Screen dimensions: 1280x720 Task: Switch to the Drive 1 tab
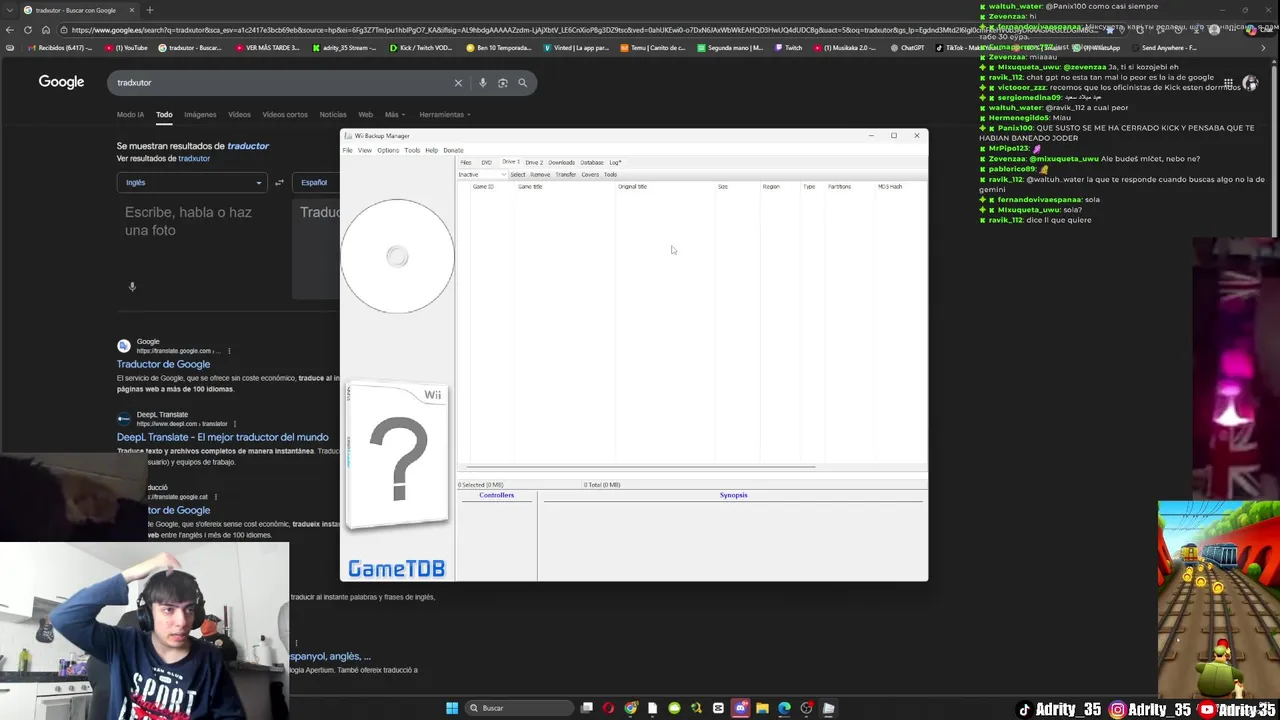[x=511, y=162]
